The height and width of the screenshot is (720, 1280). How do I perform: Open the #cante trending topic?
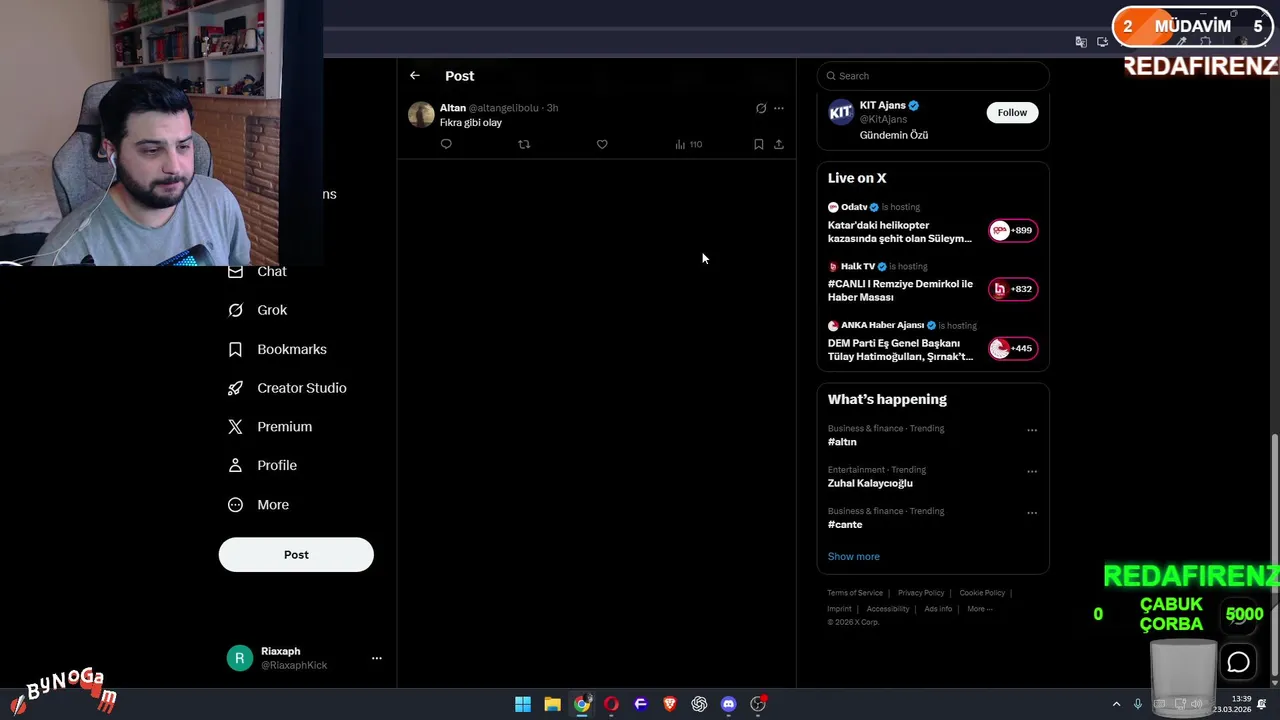845,524
